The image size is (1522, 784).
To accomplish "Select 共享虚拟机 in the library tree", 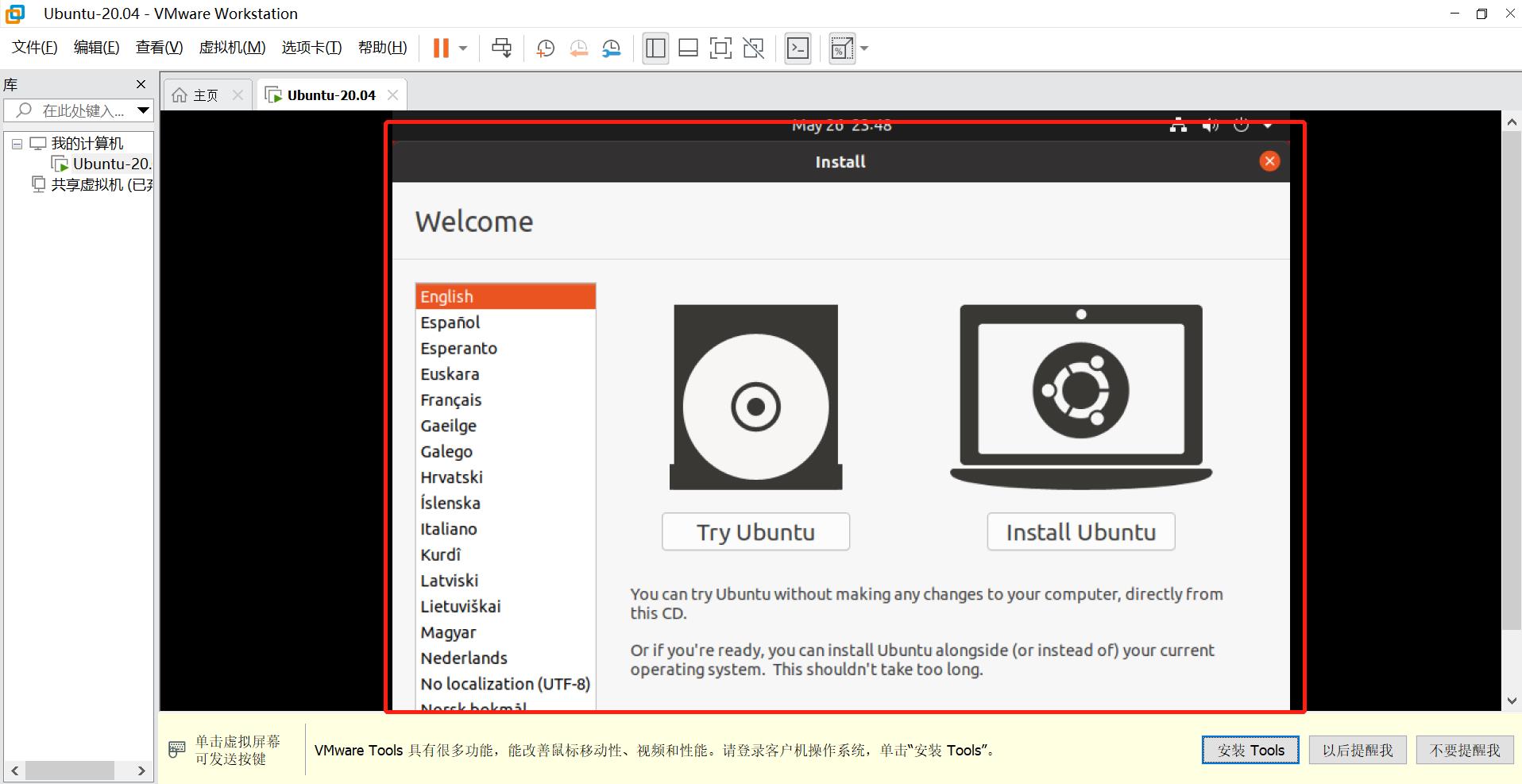I will 102,184.
